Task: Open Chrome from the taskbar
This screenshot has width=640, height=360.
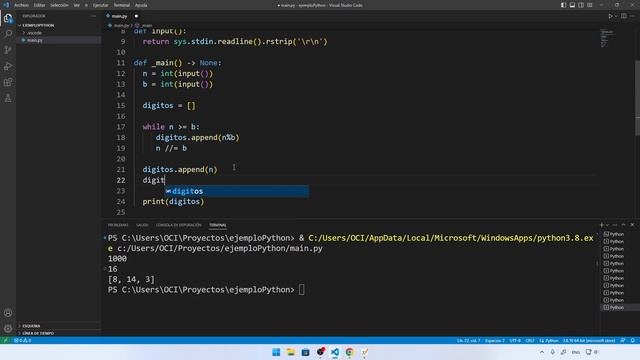Action: coord(349,352)
